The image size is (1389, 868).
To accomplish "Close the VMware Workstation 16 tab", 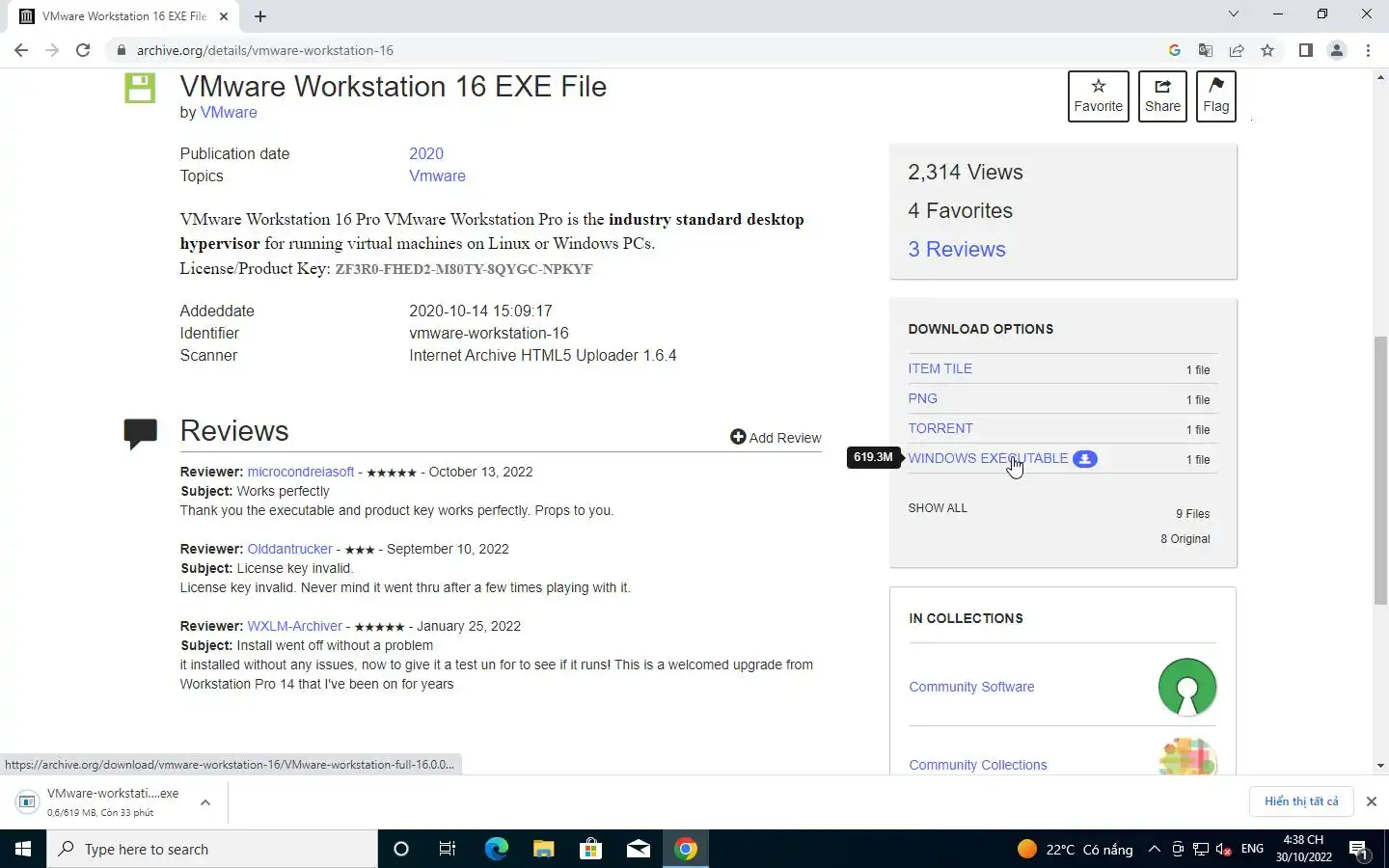I will (x=224, y=15).
